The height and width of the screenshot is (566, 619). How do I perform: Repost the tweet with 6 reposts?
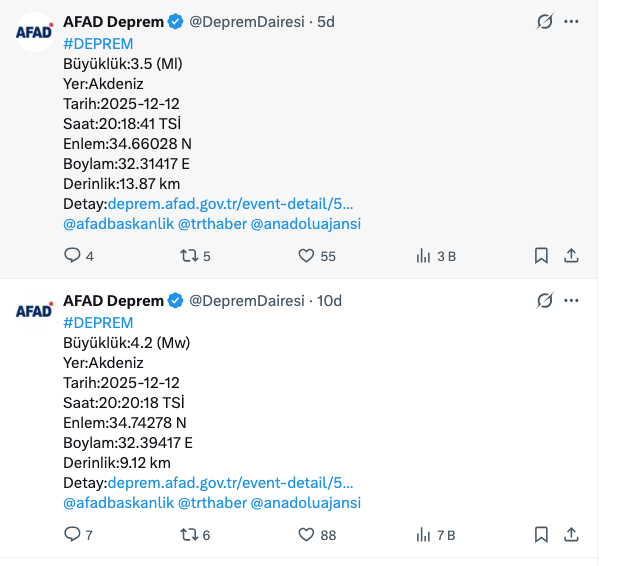187,535
